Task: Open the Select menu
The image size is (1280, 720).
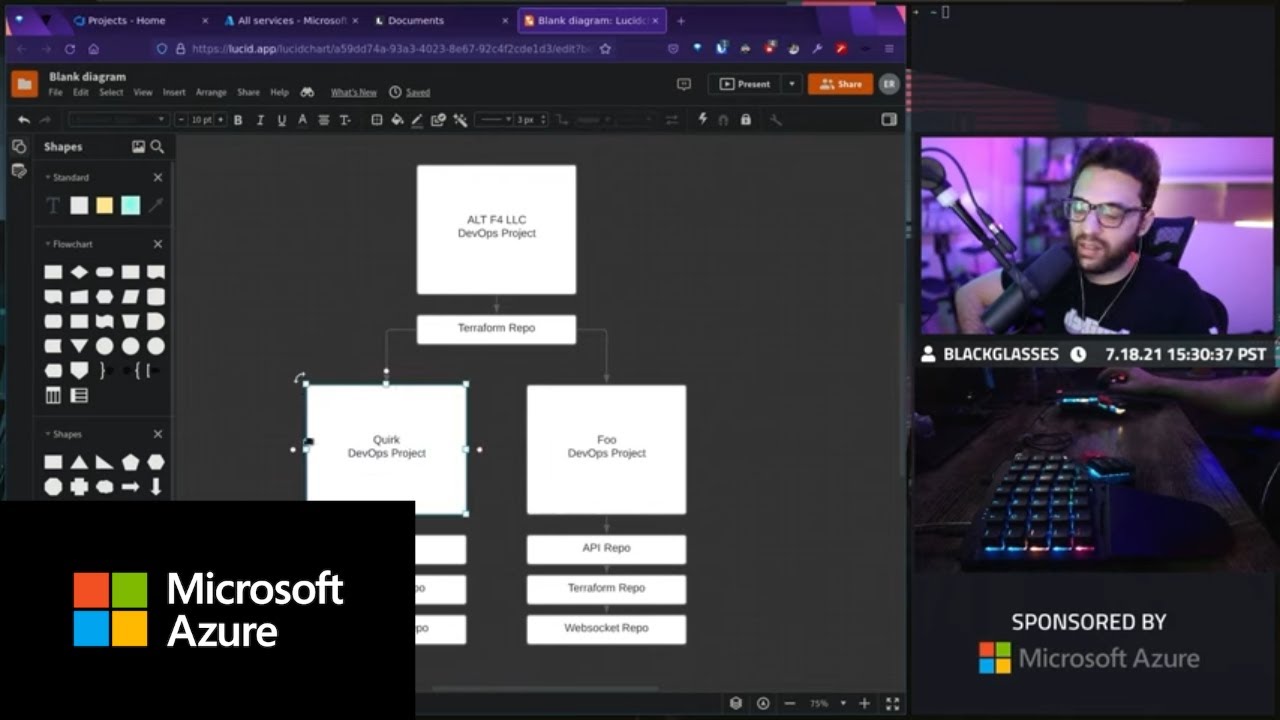Action: coord(111,92)
